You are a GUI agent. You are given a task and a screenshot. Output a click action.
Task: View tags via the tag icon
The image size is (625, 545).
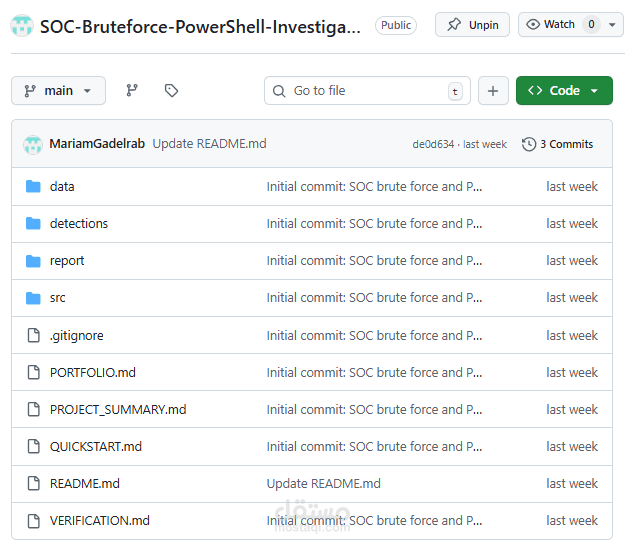tap(171, 91)
